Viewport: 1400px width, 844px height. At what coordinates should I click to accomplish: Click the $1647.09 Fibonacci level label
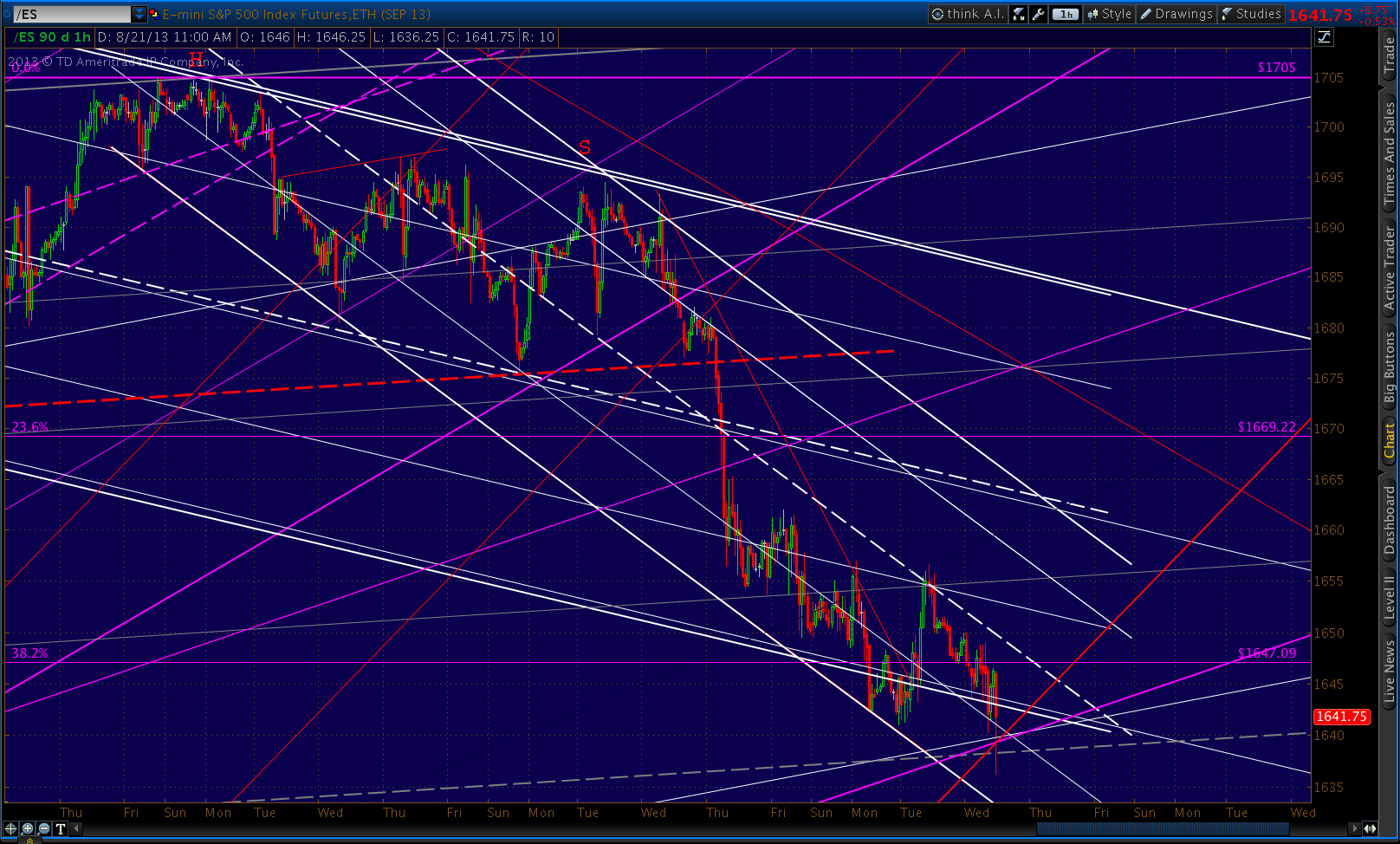(x=1267, y=653)
